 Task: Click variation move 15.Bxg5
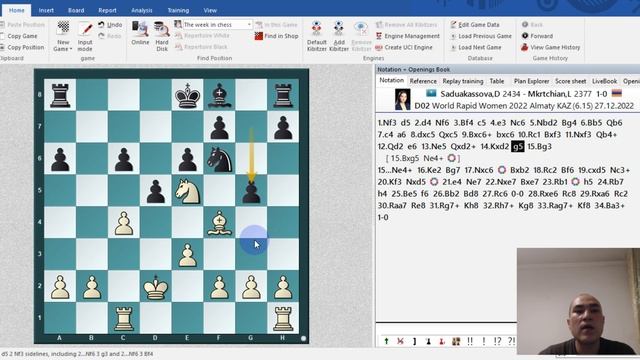coord(405,158)
